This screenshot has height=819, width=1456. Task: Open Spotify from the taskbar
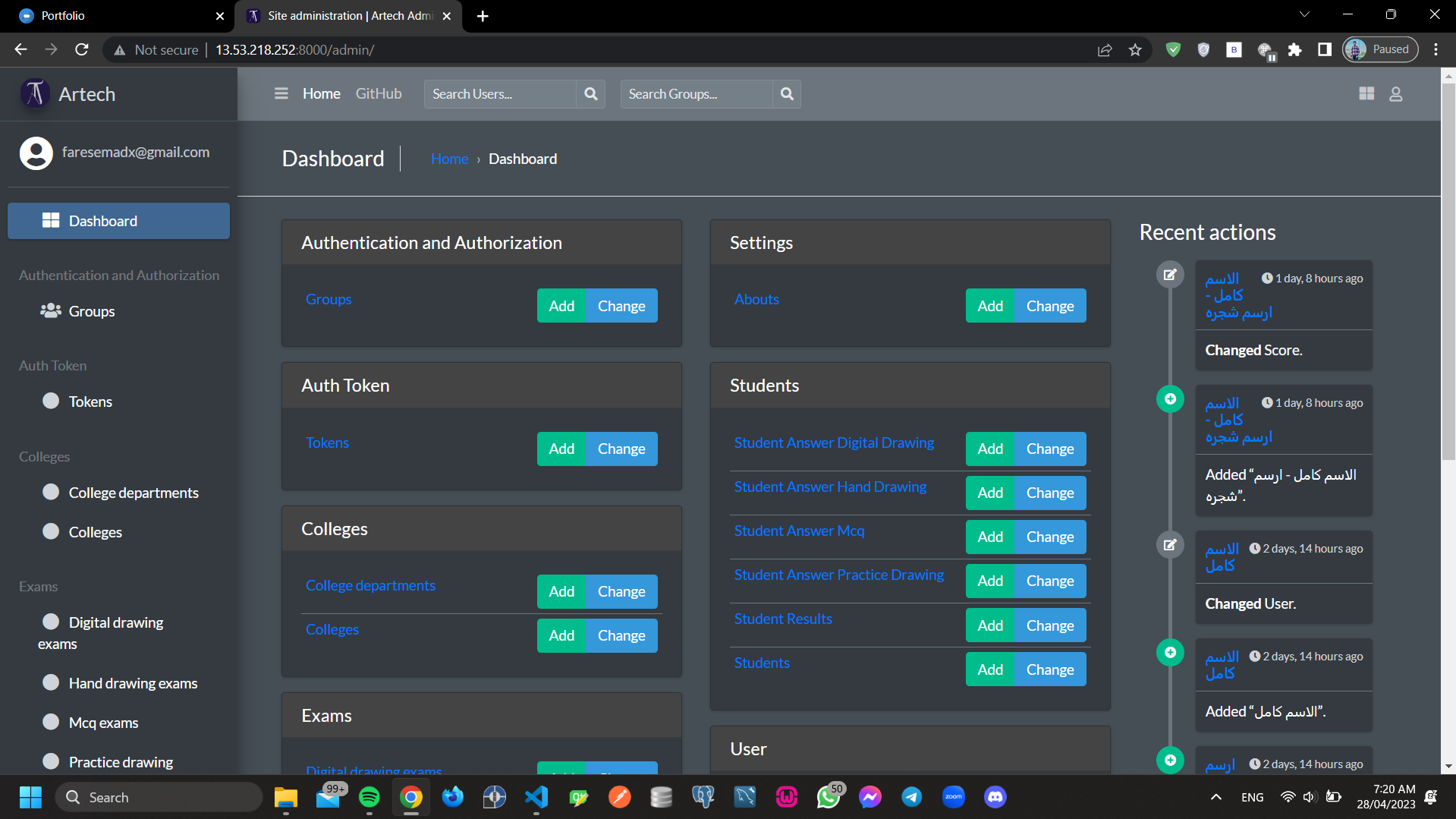(369, 797)
